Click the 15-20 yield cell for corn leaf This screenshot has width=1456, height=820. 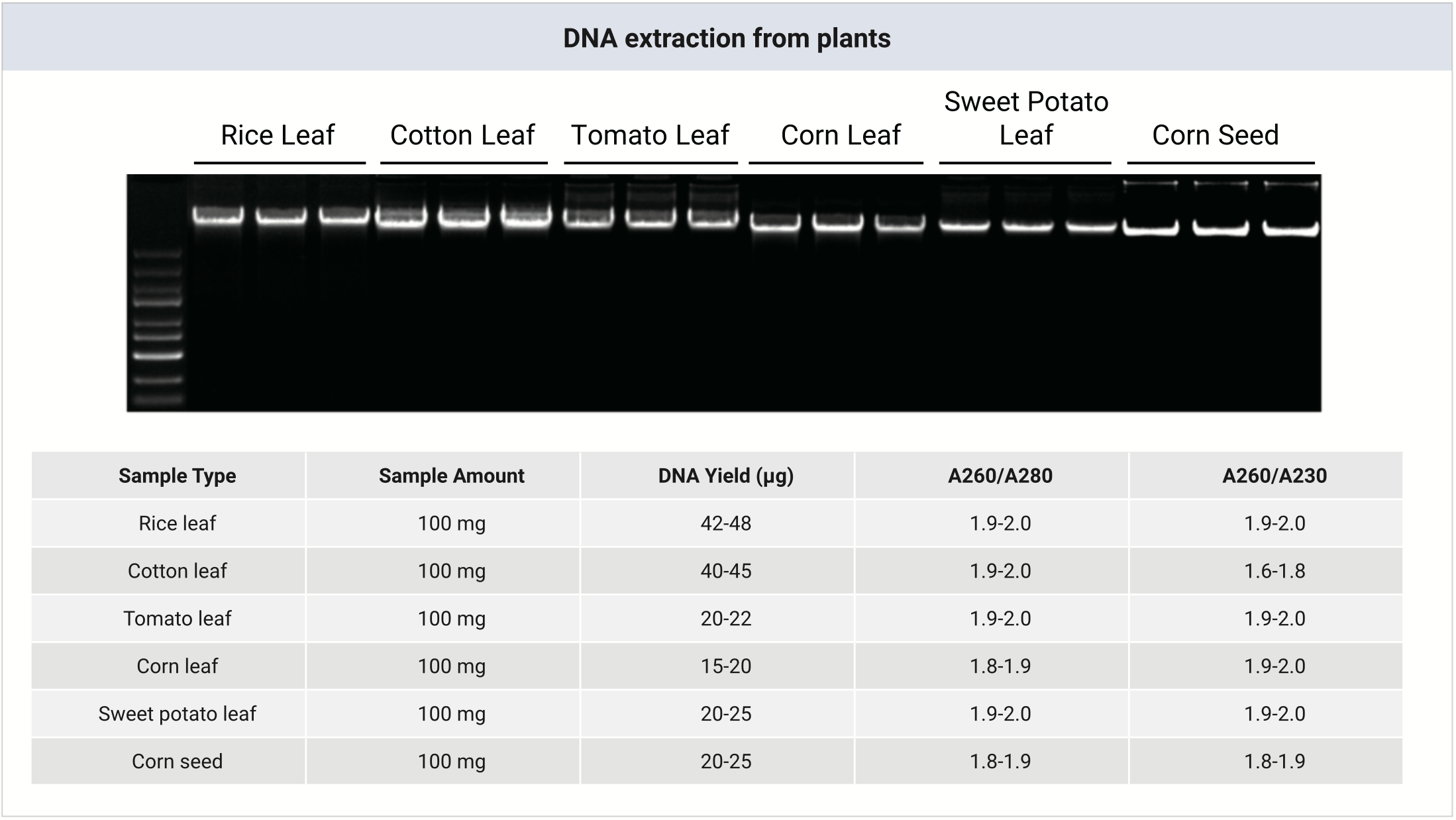pos(725,666)
